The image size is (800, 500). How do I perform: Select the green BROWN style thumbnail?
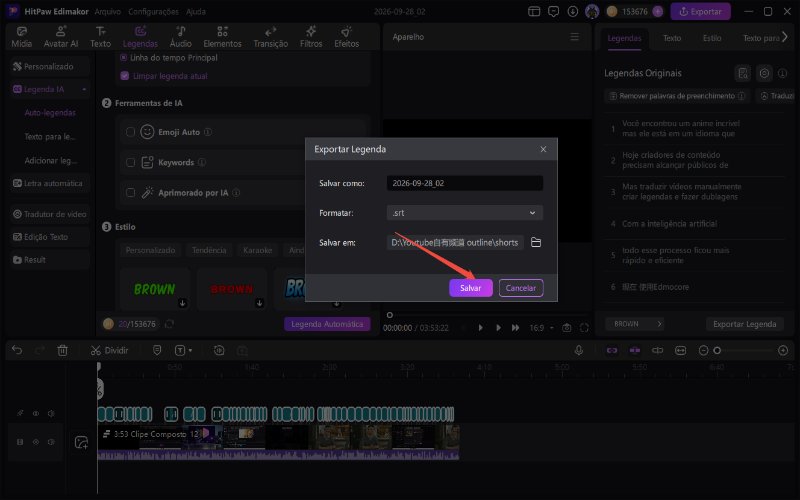point(155,289)
